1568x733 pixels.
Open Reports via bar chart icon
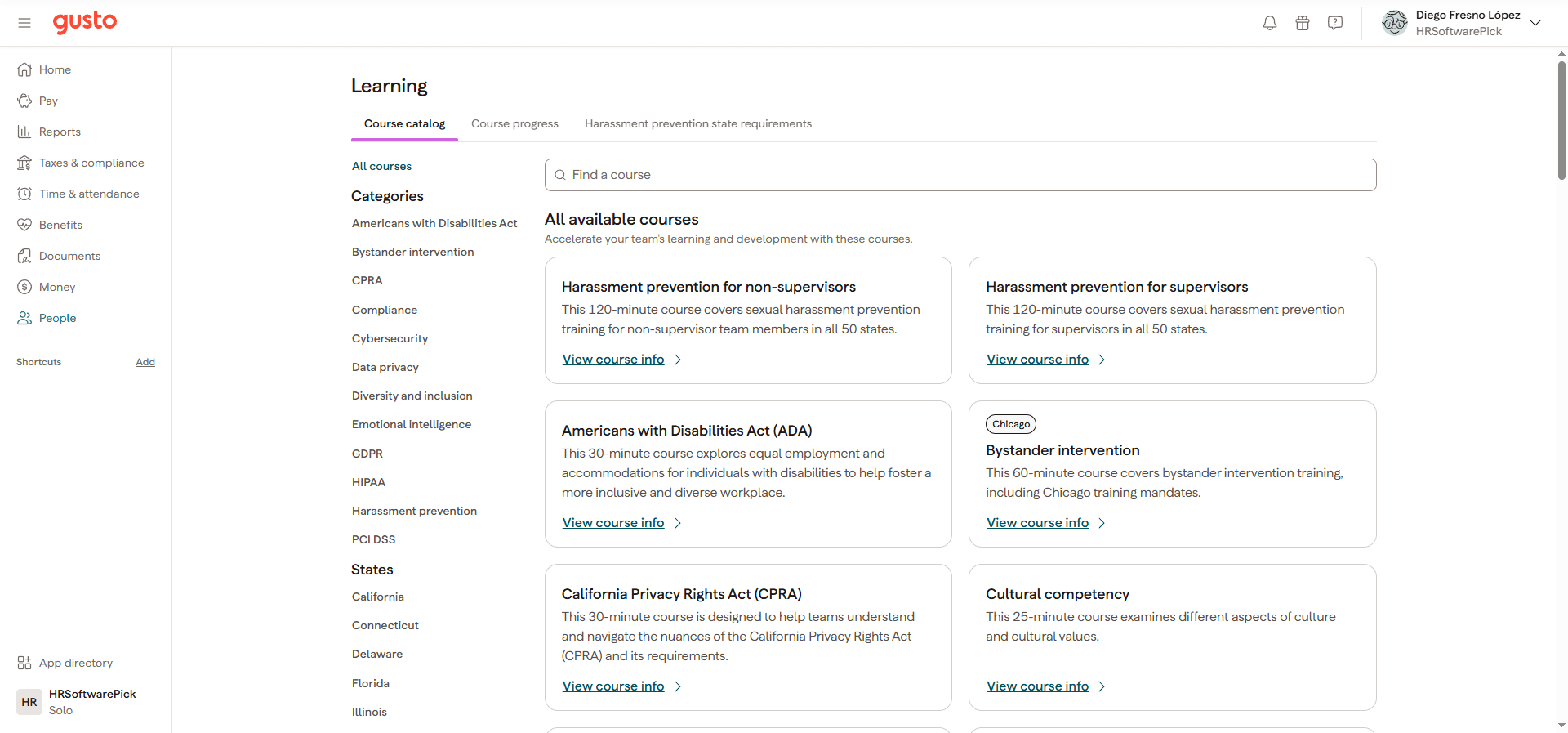pos(24,132)
